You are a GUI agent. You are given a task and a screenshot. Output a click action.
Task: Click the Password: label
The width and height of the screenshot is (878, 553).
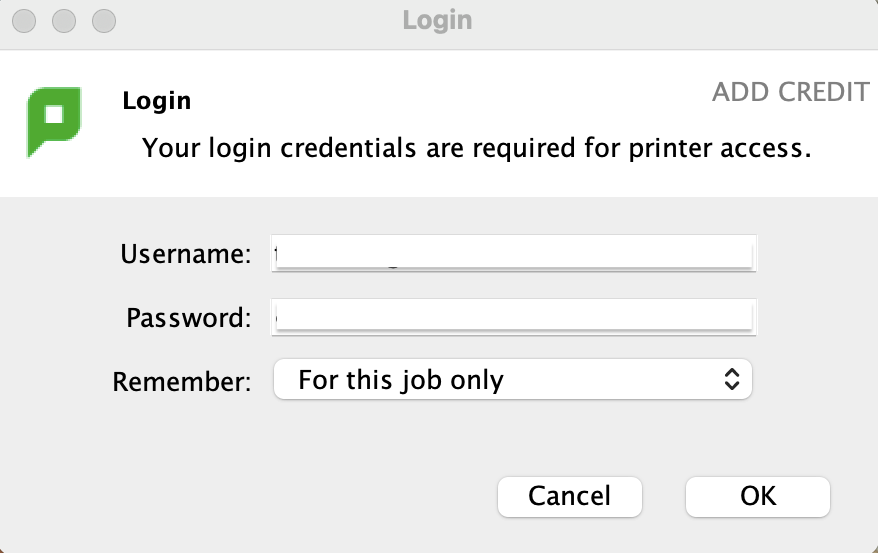[189, 318]
